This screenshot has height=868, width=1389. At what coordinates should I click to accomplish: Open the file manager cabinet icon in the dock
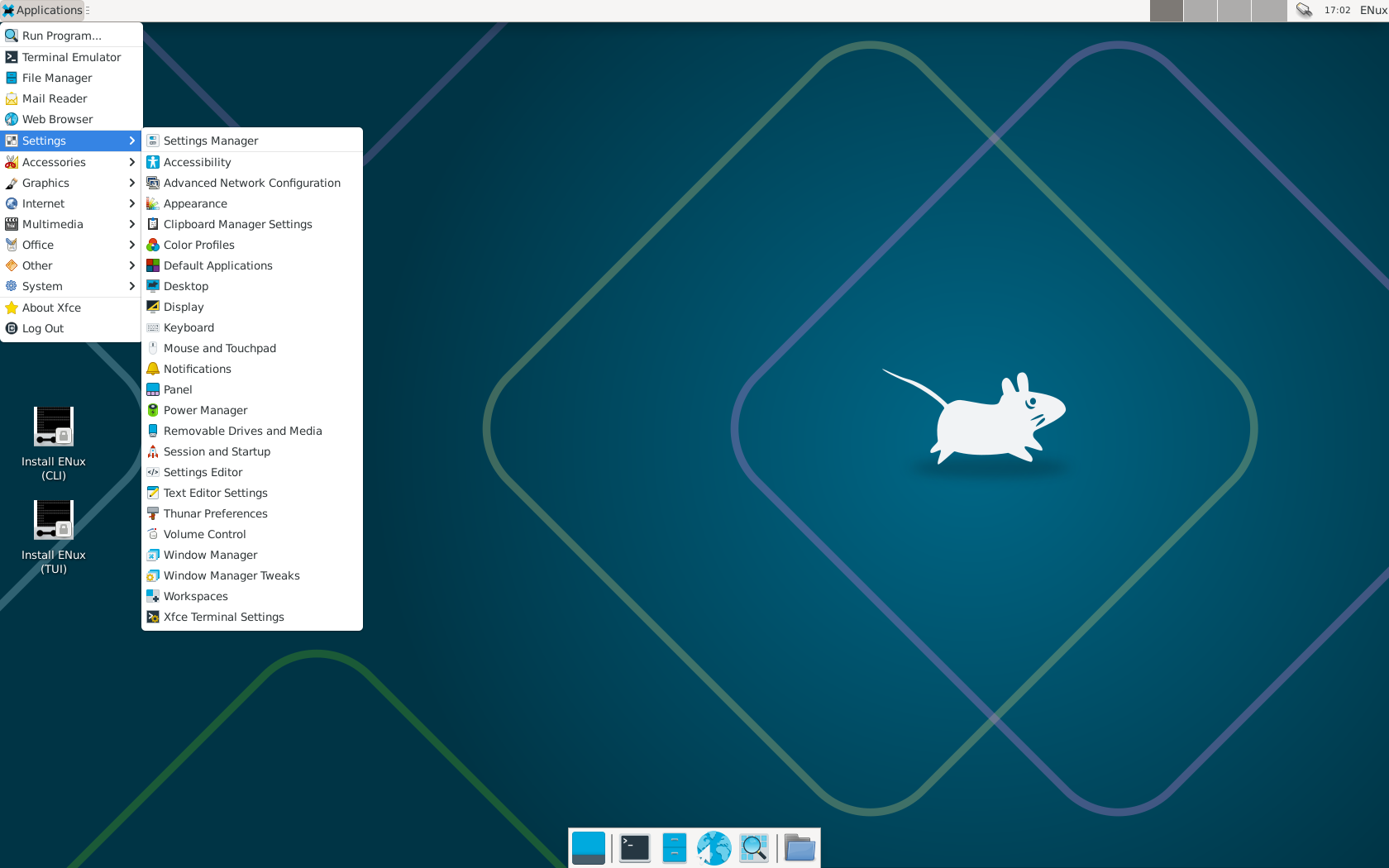[675, 848]
